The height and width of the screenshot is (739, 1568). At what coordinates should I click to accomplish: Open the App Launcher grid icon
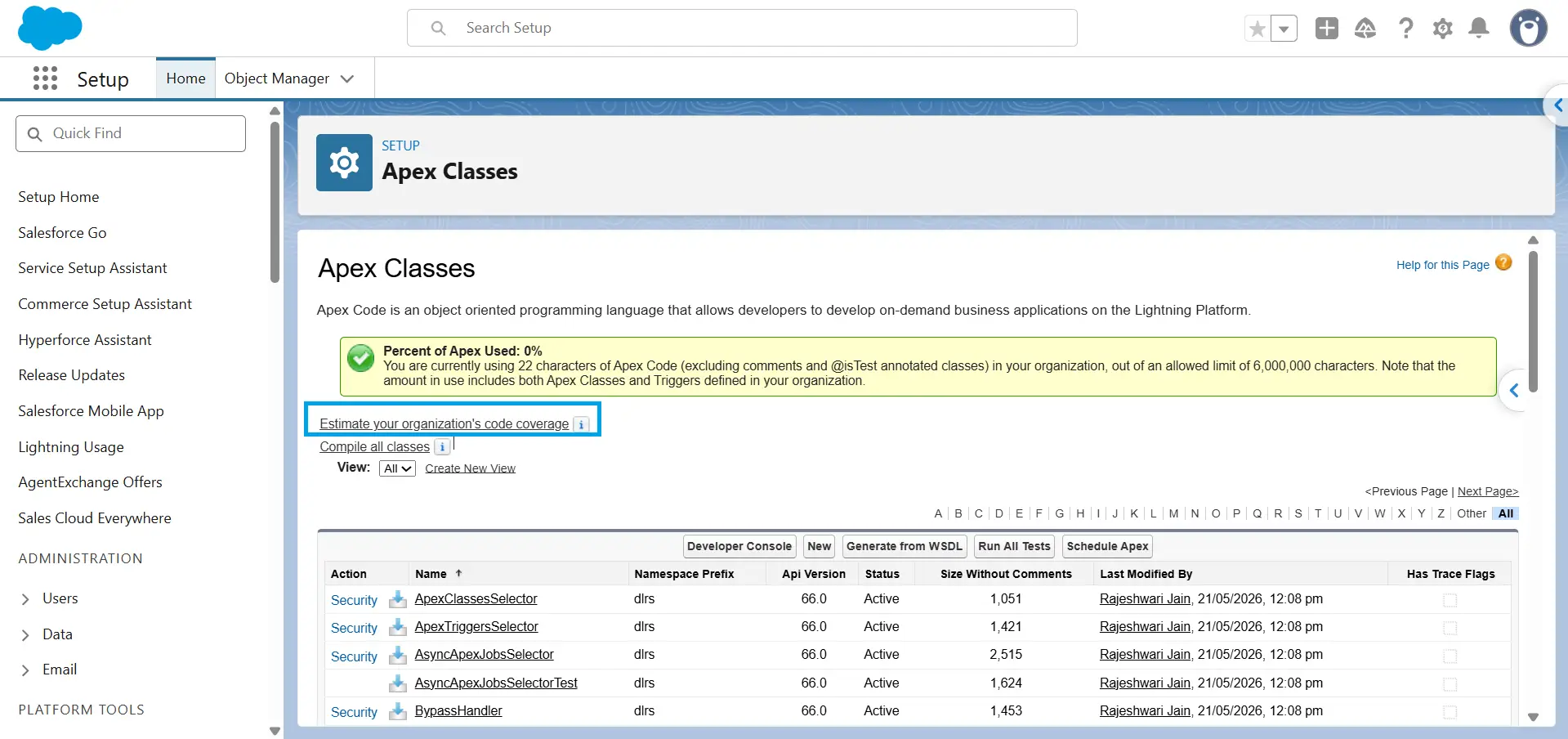[45, 78]
